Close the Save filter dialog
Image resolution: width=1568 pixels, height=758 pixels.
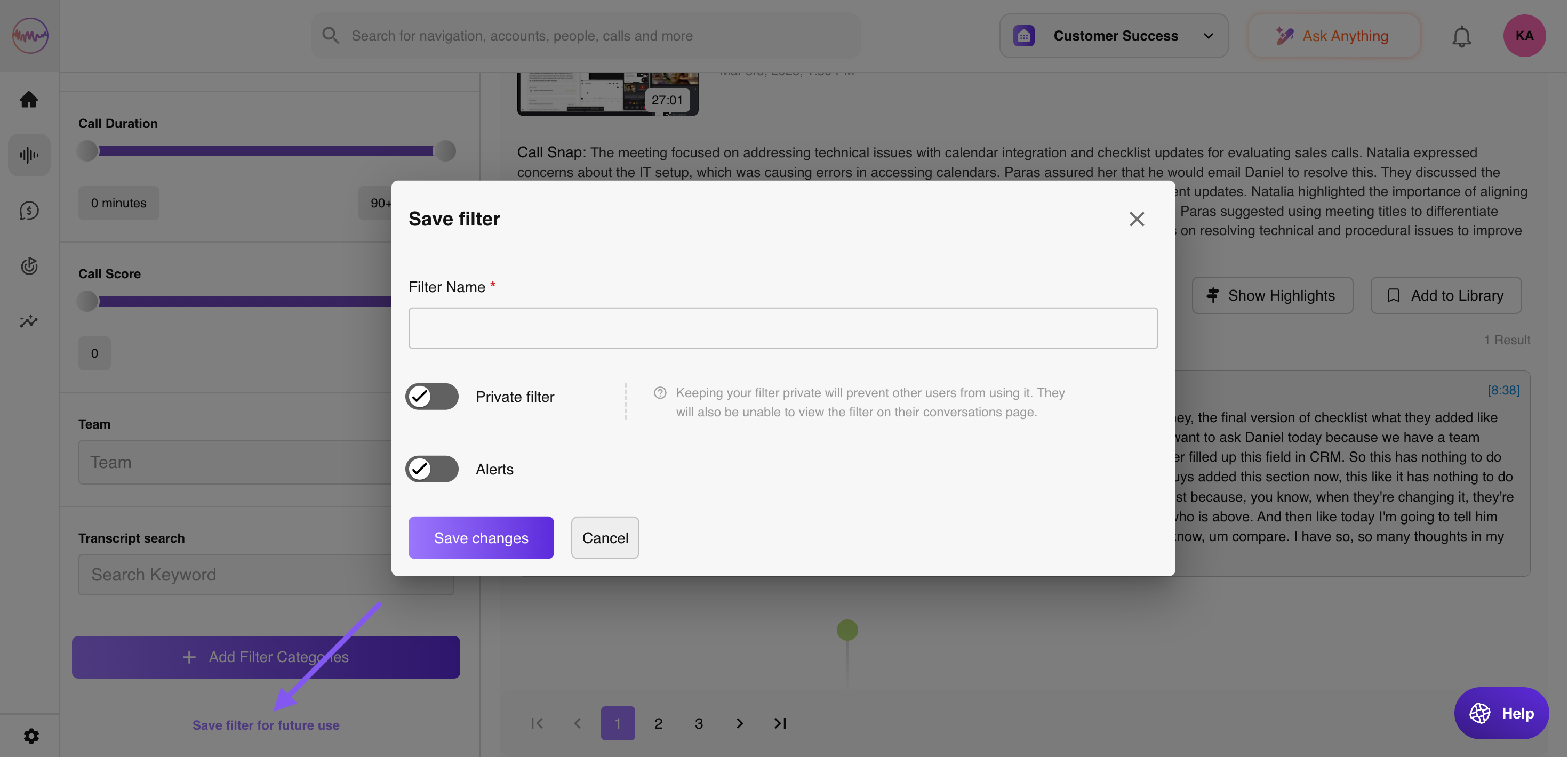[x=1137, y=219]
